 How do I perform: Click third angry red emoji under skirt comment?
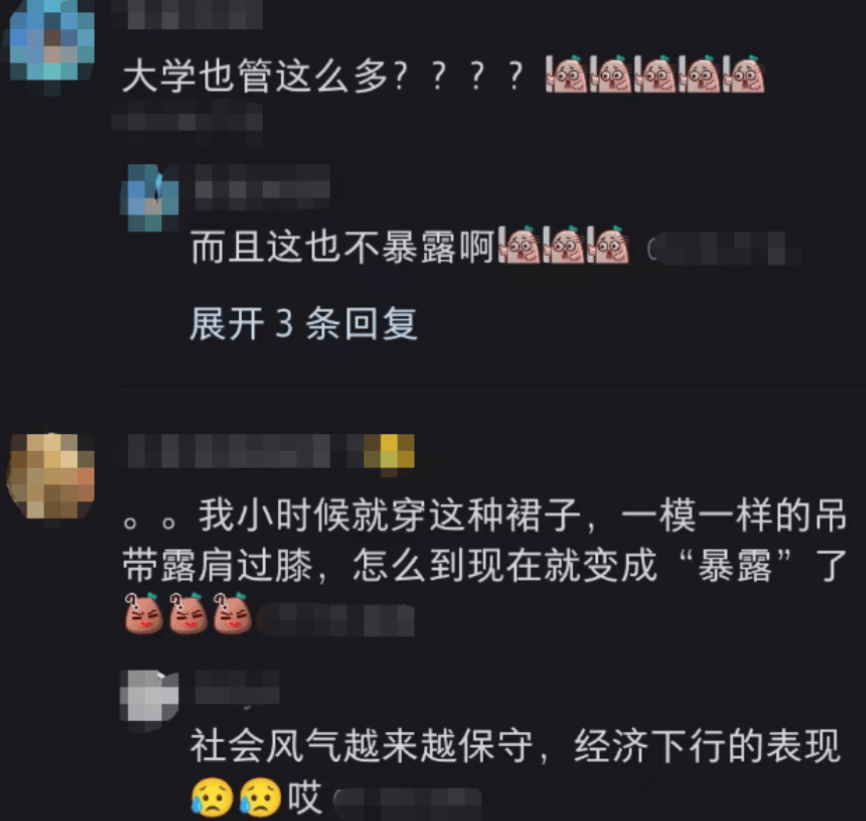[233, 613]
